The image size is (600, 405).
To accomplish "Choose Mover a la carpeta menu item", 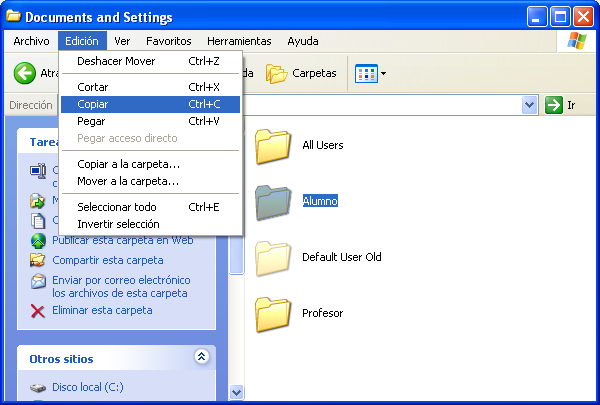I will pyautogui.click(x=128, y=181).
